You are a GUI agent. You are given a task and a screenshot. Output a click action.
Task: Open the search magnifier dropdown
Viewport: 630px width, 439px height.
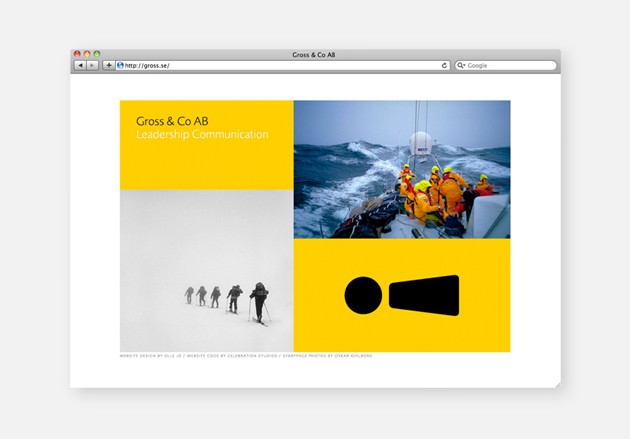461,65
